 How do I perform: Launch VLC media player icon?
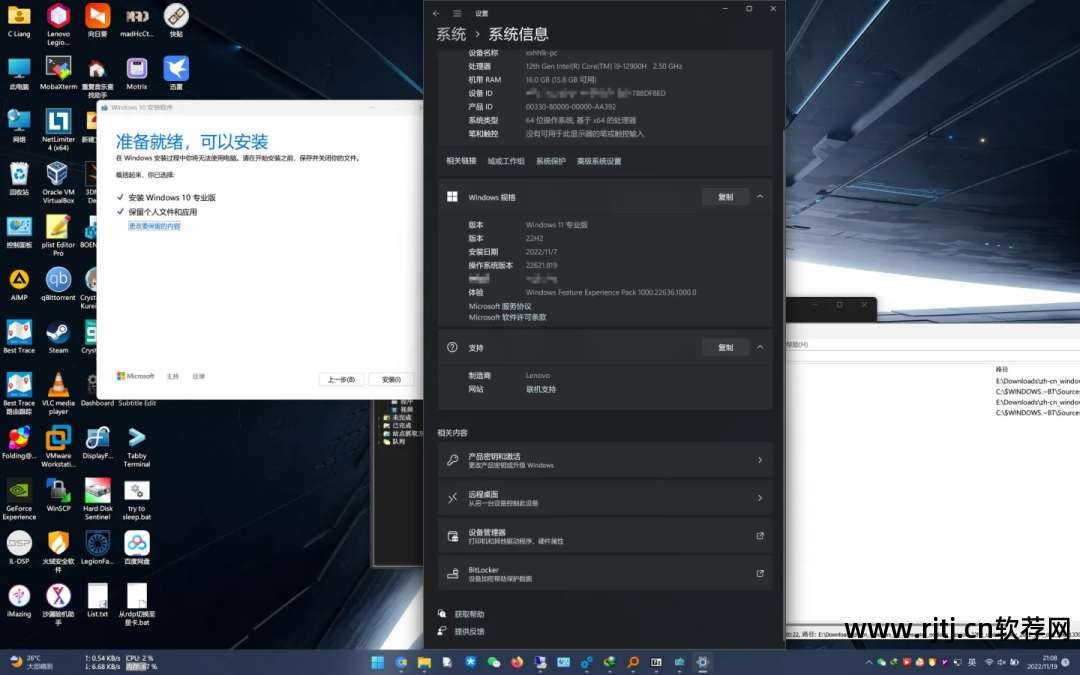click(58, 394)
